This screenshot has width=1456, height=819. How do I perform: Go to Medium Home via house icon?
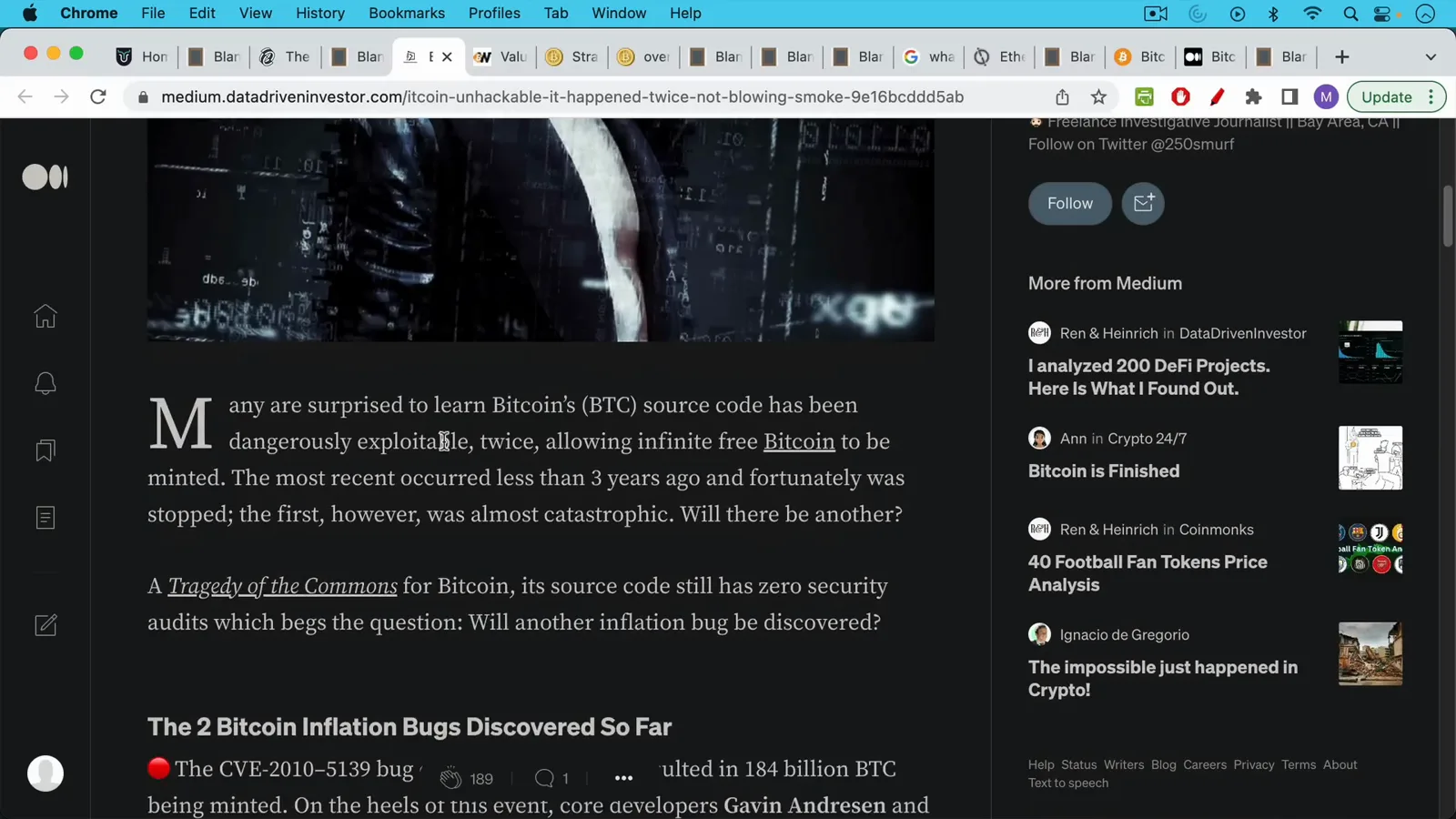coord(45,316)
